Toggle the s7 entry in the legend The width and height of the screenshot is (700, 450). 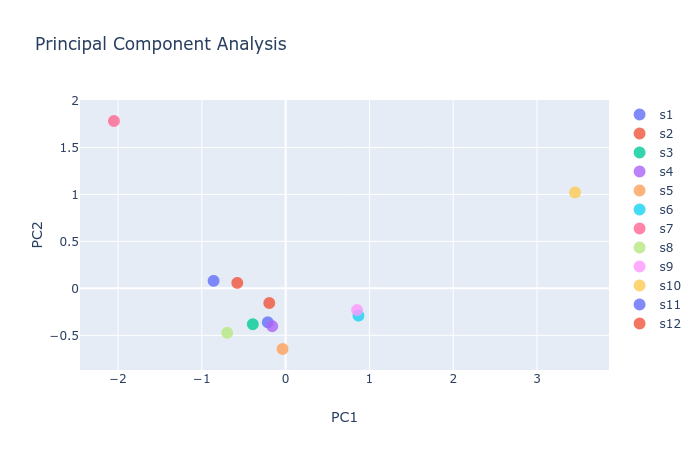click(x=666, y=229)
